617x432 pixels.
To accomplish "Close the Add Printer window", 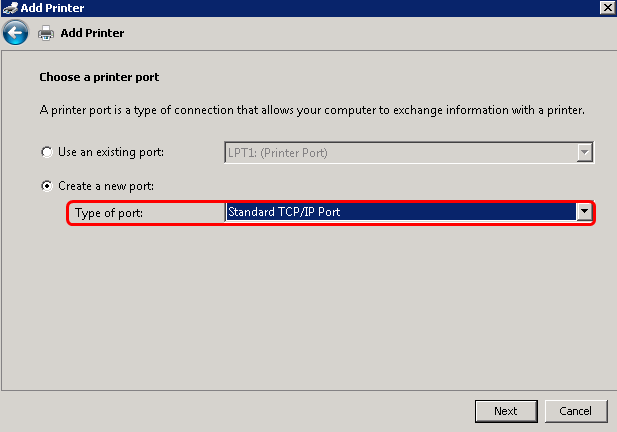I will [x=606, y=7].
